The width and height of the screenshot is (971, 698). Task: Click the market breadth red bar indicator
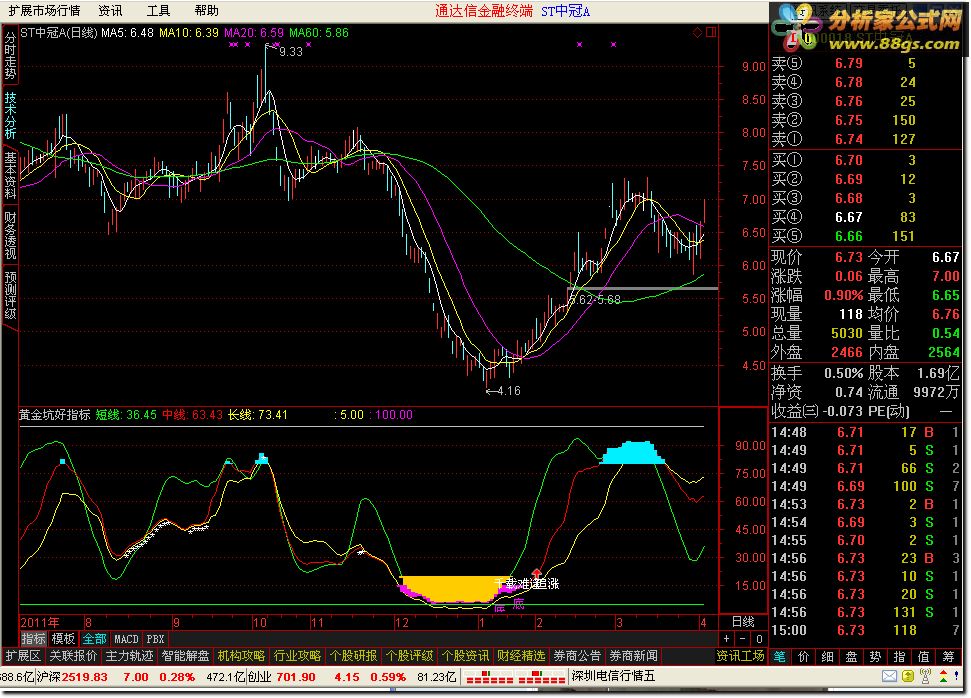(x=516, y=677)
